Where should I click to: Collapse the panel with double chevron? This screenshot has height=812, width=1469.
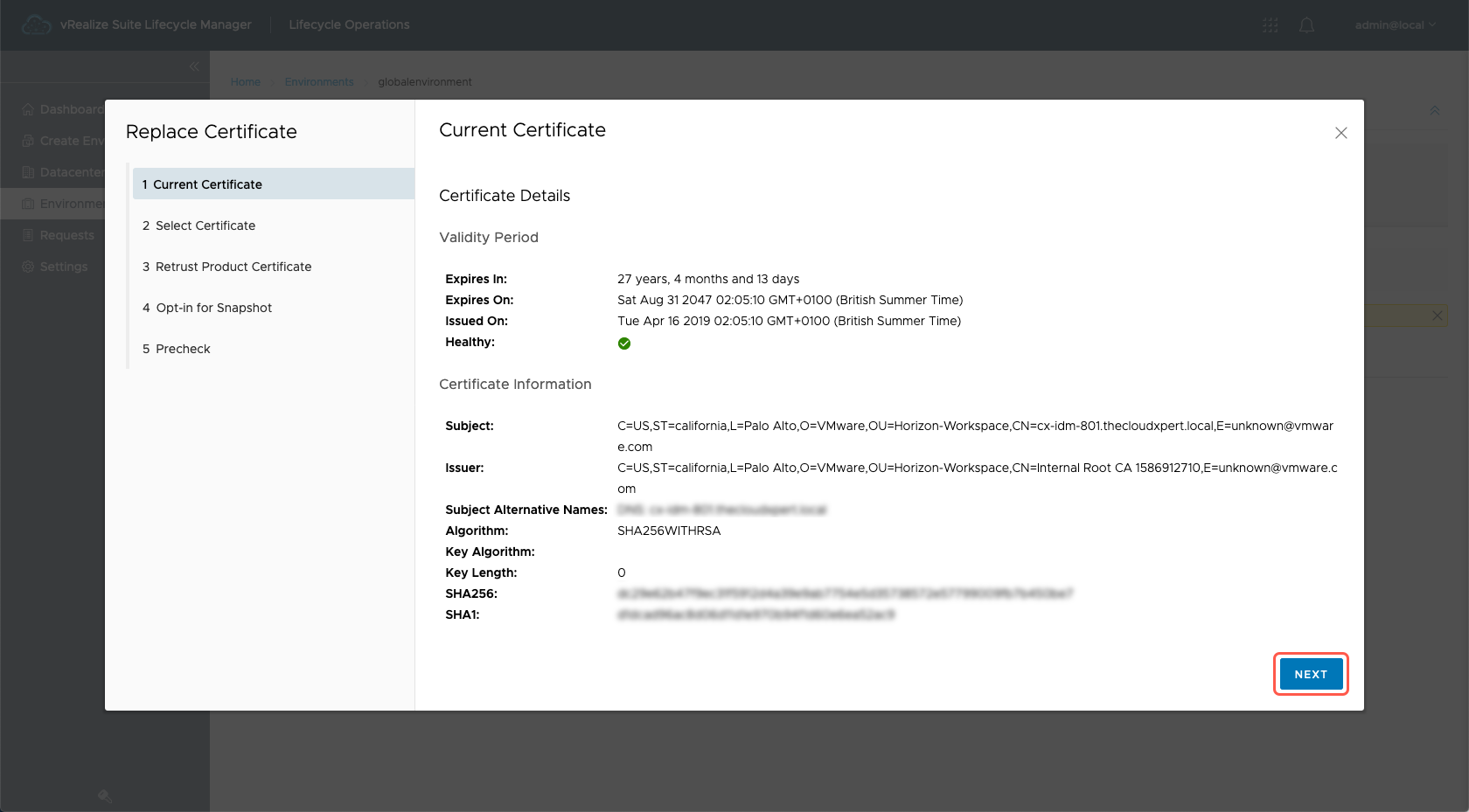(1434, 111)
